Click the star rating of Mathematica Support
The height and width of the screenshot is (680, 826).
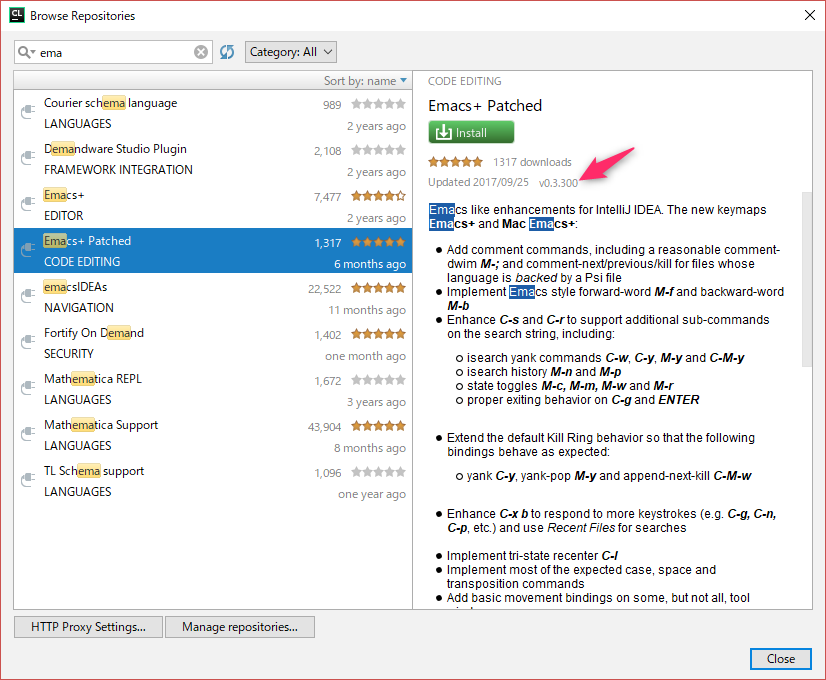click(x=378, y=426)
